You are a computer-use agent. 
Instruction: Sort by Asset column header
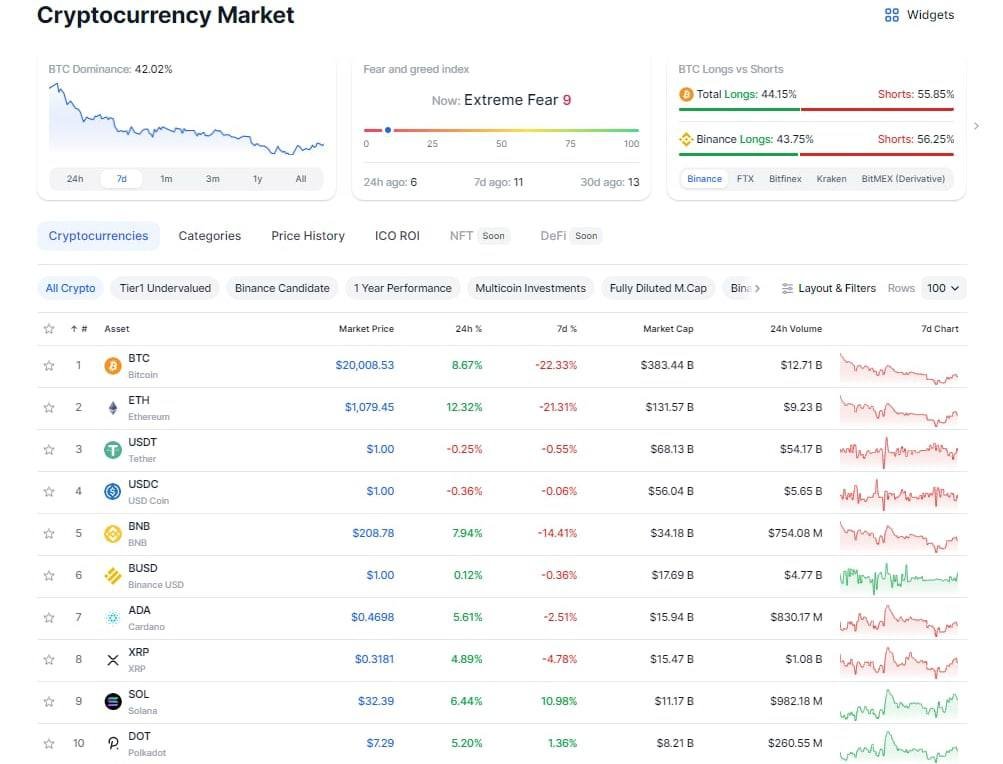pyautogui.click(x=116, y=329)
